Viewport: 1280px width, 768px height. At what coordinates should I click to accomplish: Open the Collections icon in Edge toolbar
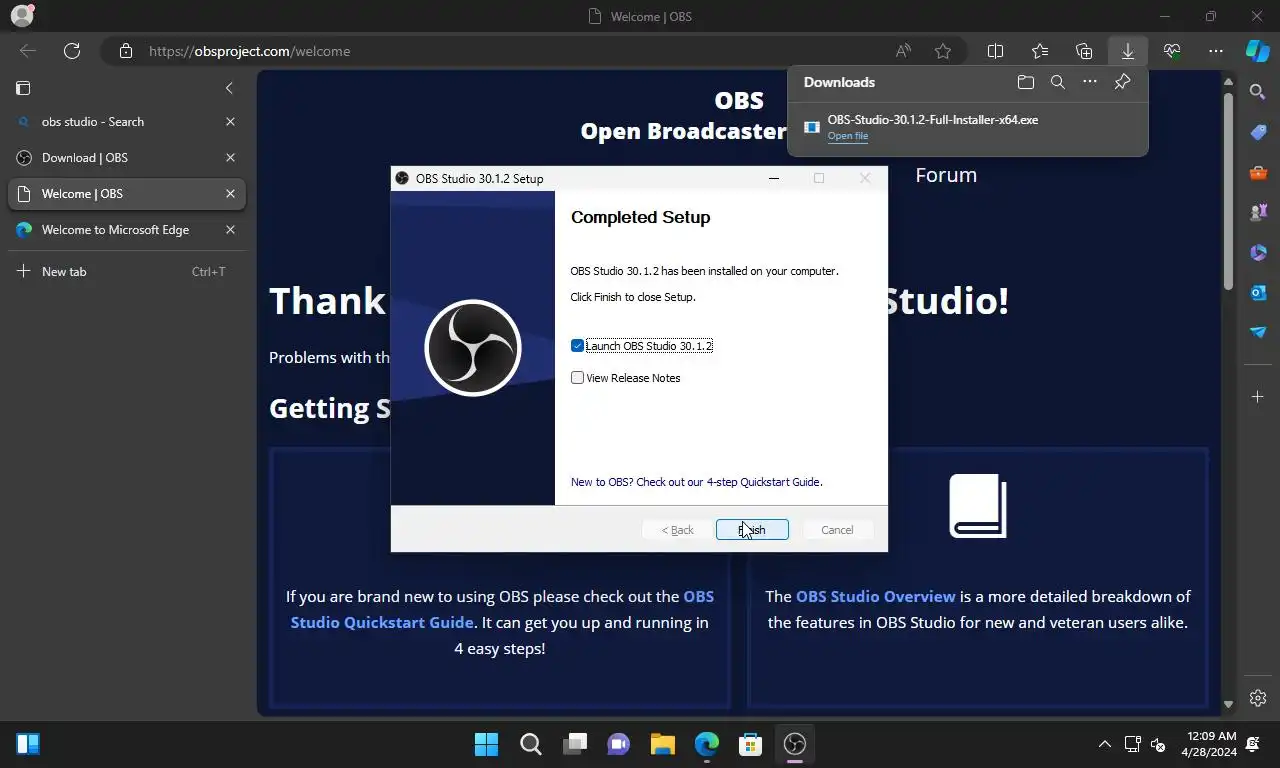pos(1084,51)
